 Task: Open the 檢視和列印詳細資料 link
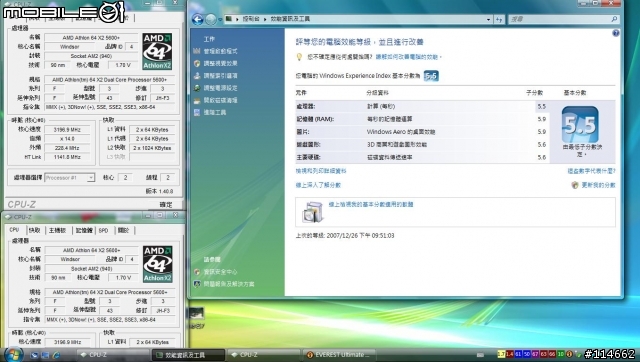(321, 171)
